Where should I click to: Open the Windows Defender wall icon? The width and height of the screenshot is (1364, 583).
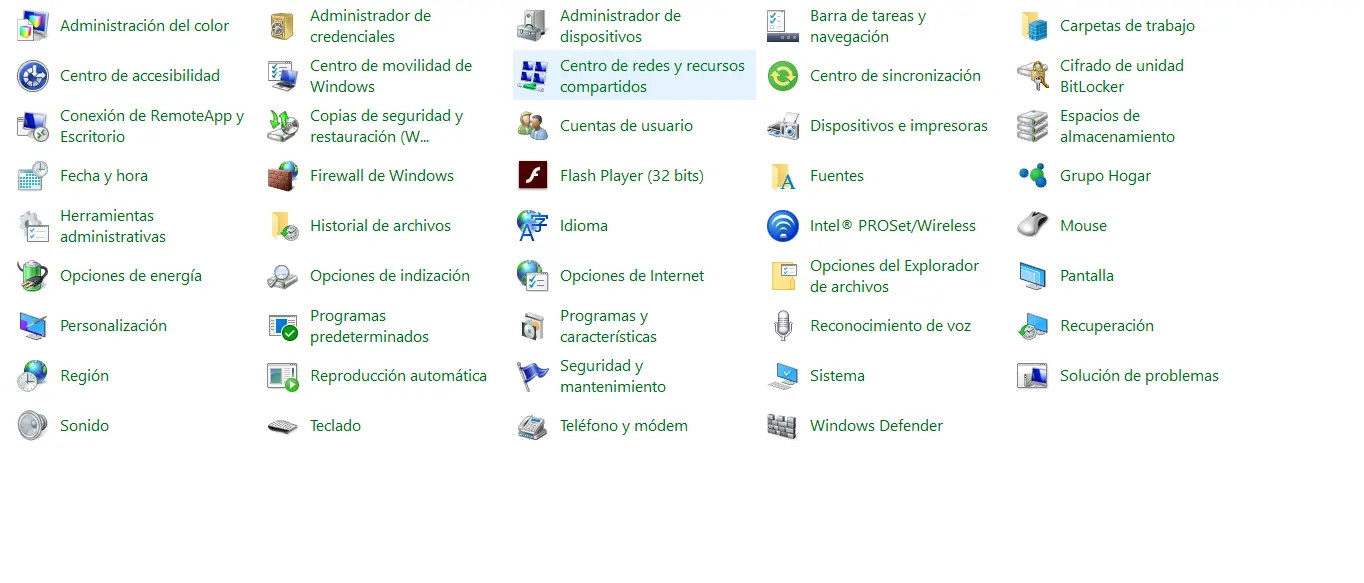click(x=783, y=426)
